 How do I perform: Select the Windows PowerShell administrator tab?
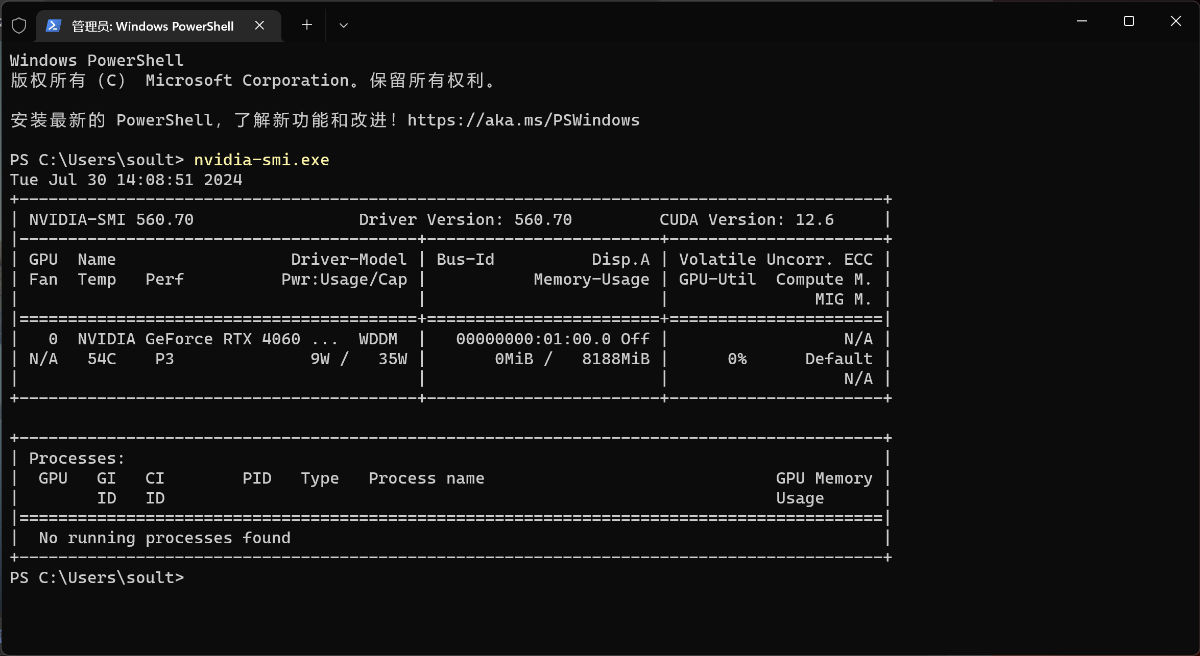click(160, 25)
